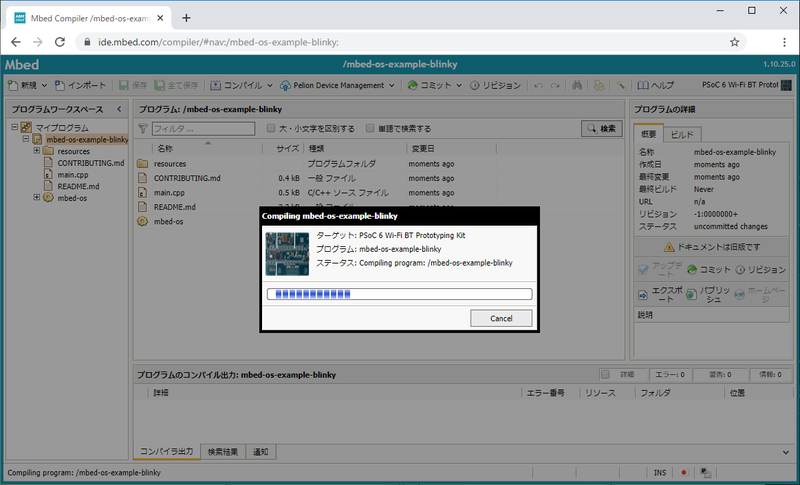Select main.cpp in workspace tree

pos(72,174)
